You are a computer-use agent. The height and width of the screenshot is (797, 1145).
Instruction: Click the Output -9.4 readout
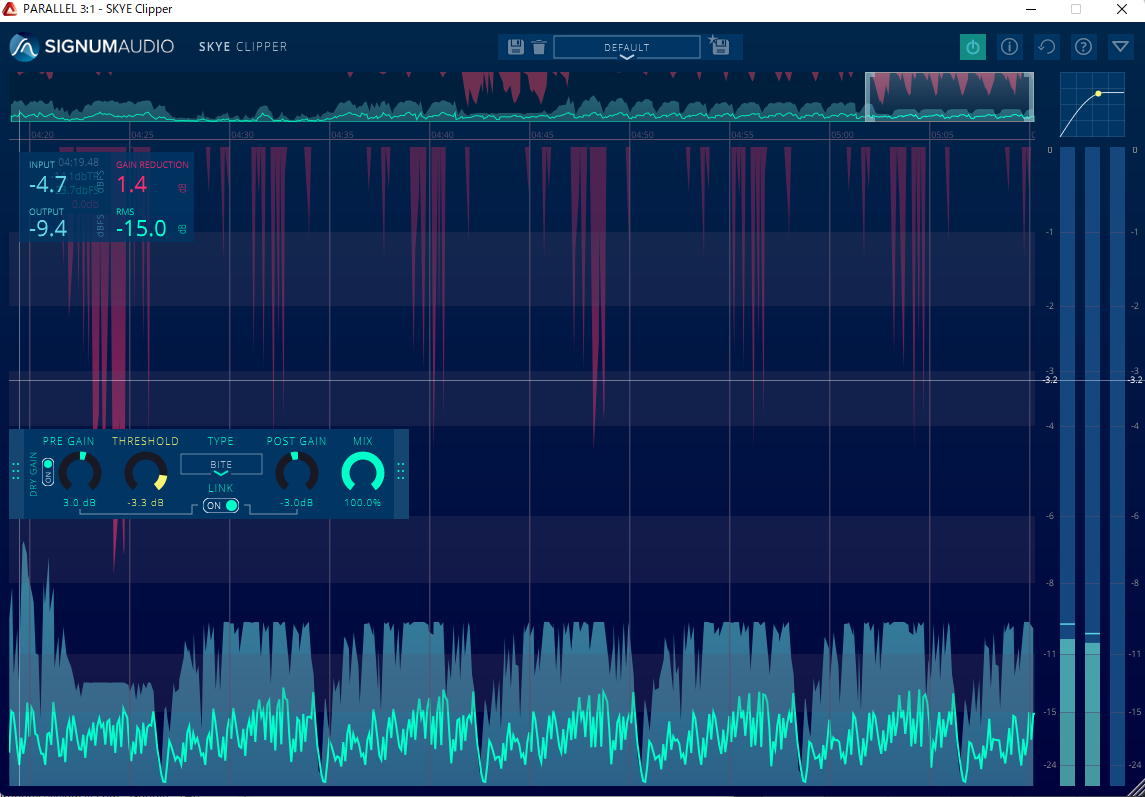point(48,229)
